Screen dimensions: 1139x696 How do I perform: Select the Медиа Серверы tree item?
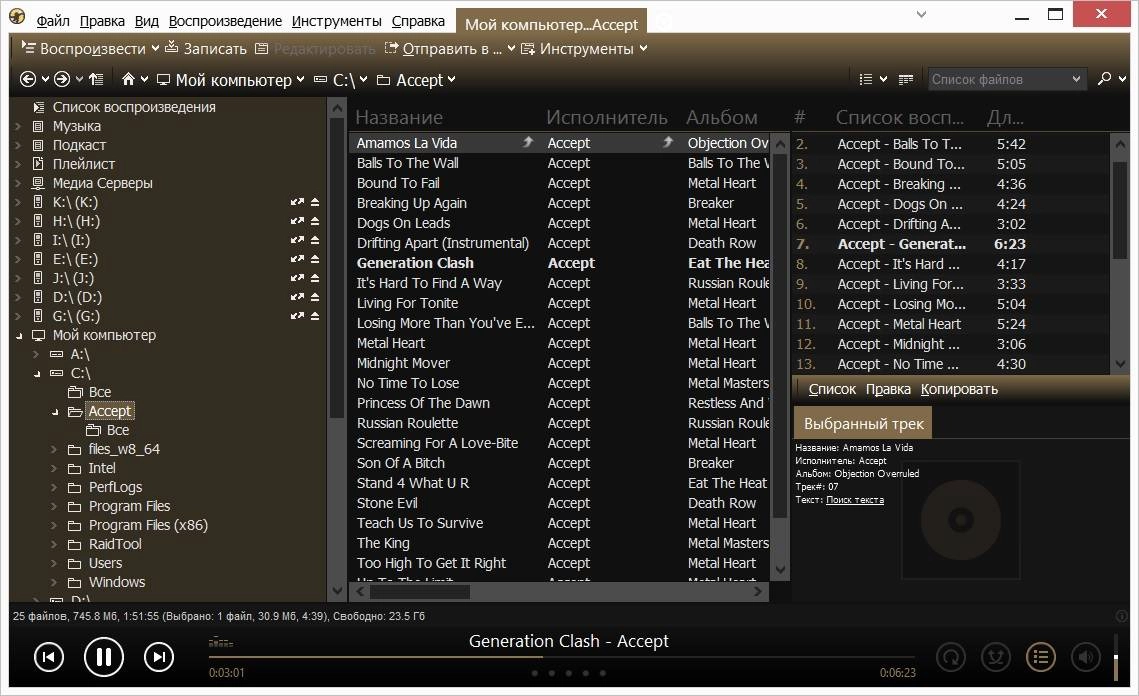pyautogui.click(x=102, y=182)
